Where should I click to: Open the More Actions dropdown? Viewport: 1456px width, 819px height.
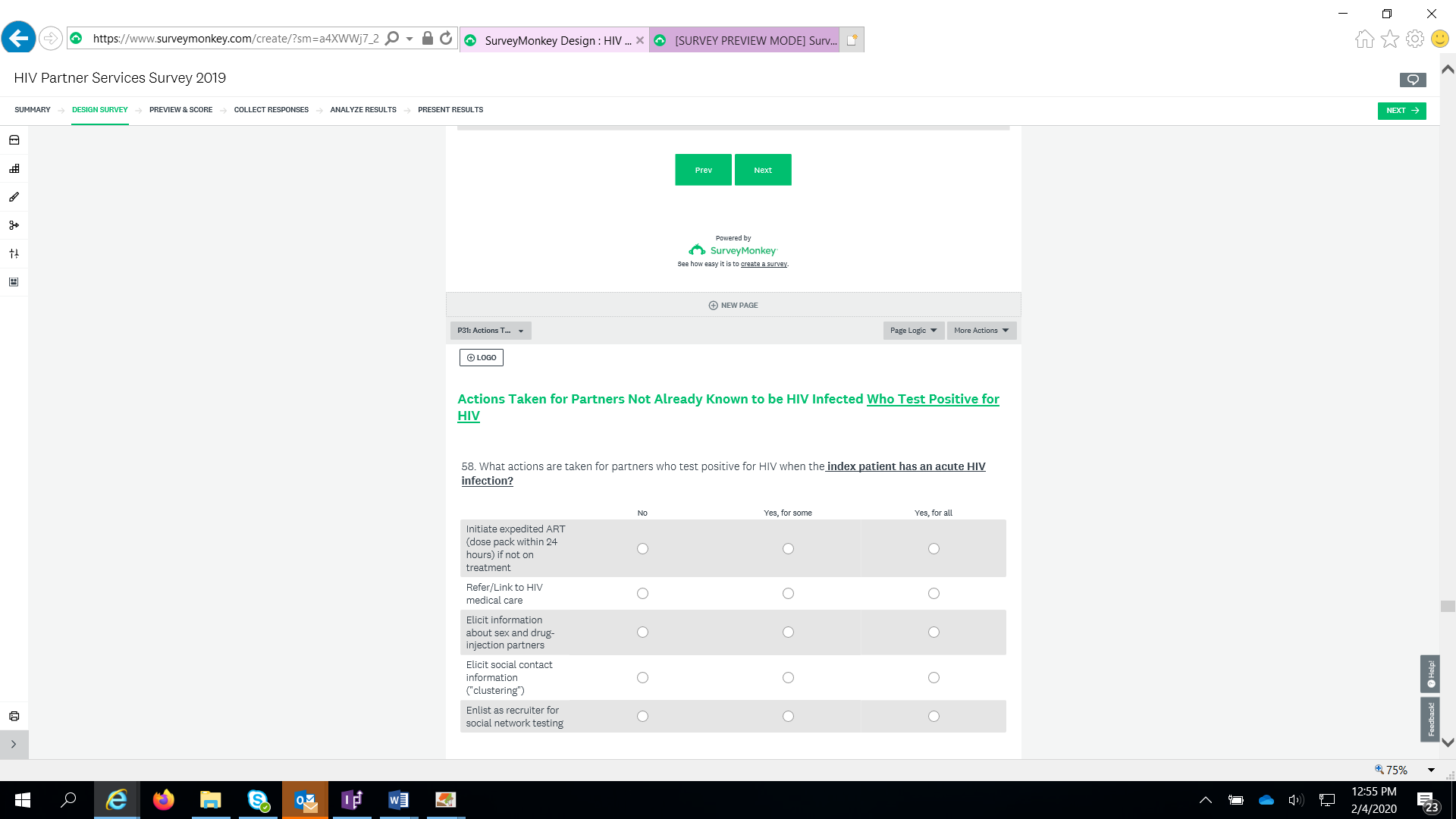pyautogui.click(x=981, y=331)
